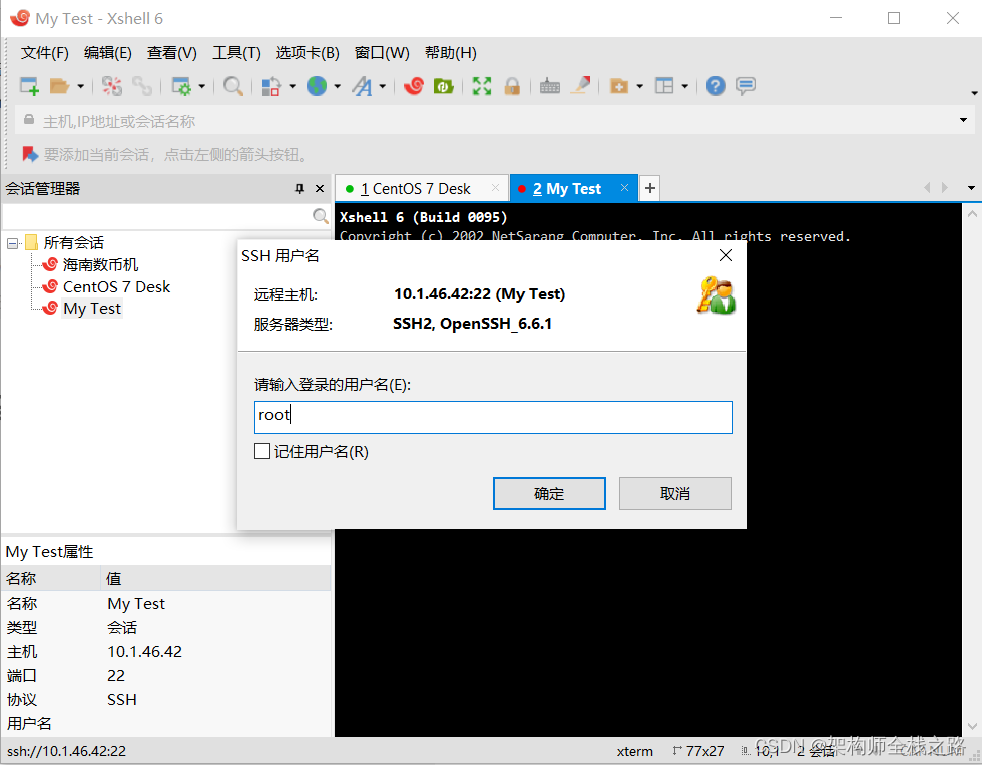Click the username input field containing root

click(x=493, y=416)
